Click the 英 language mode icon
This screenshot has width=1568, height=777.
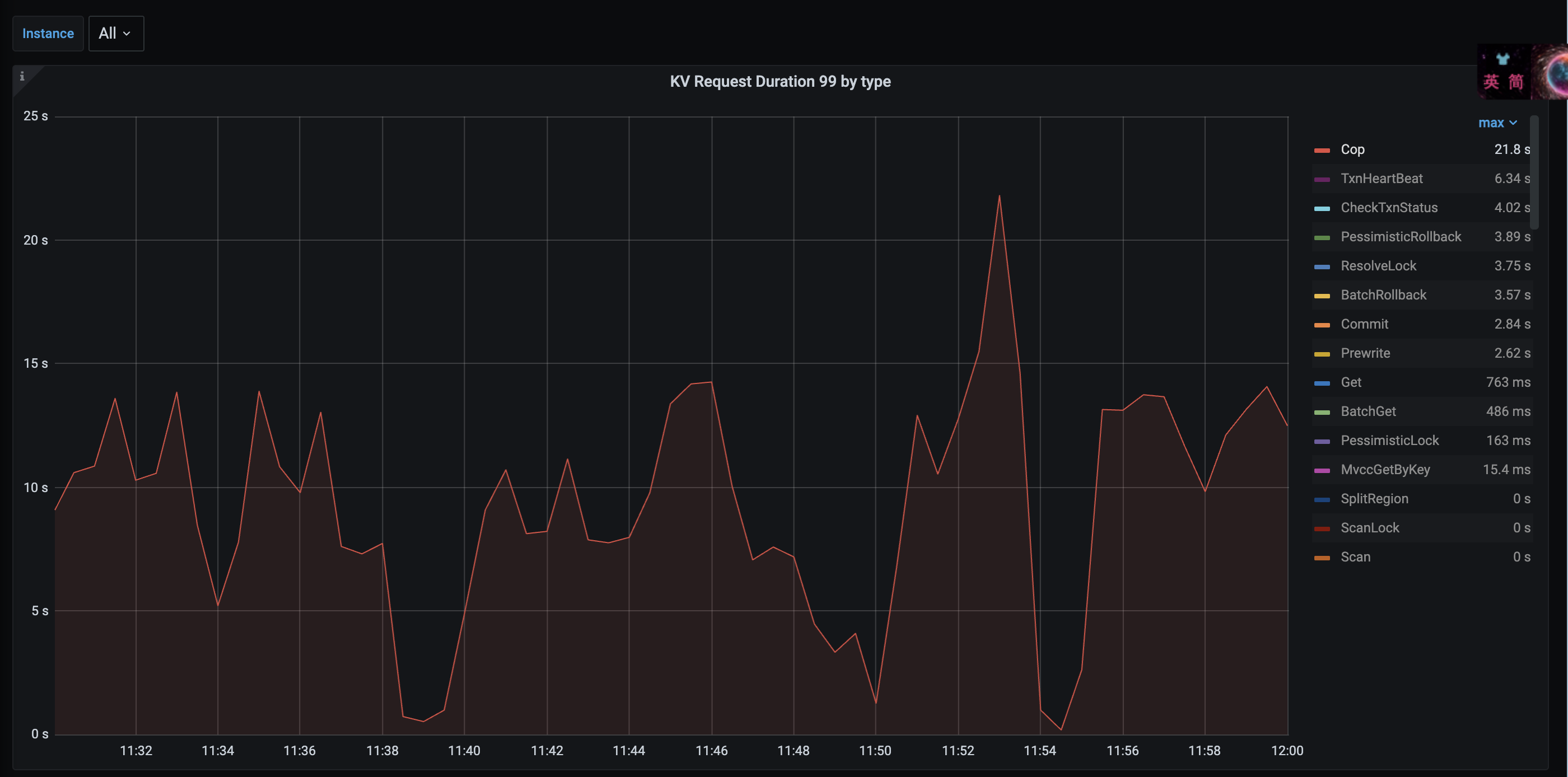point(1491,82)
